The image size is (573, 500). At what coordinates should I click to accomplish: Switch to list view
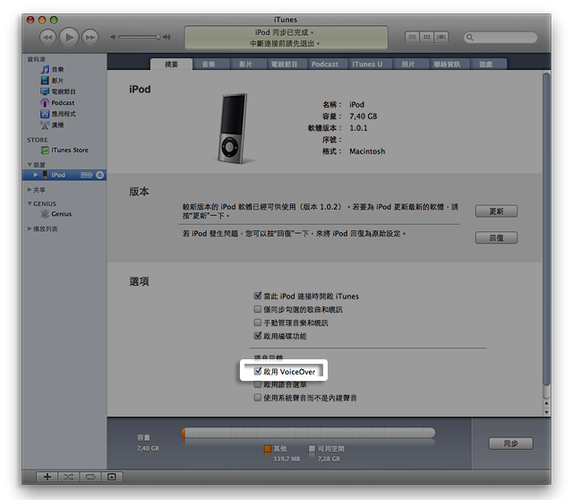click(412, 37)
